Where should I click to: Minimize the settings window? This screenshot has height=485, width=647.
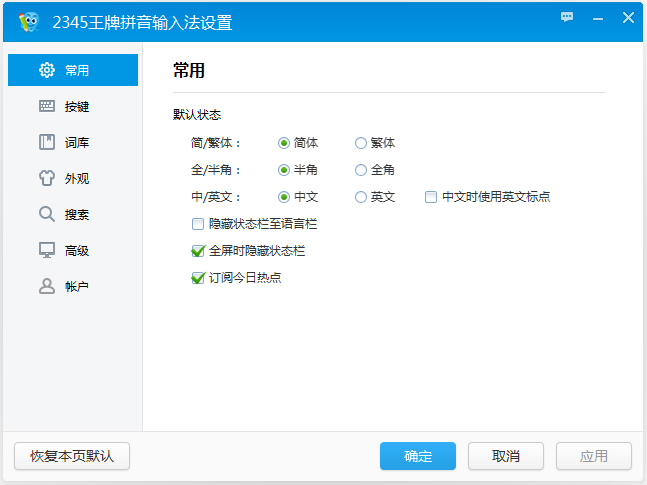tap(597, 17)
